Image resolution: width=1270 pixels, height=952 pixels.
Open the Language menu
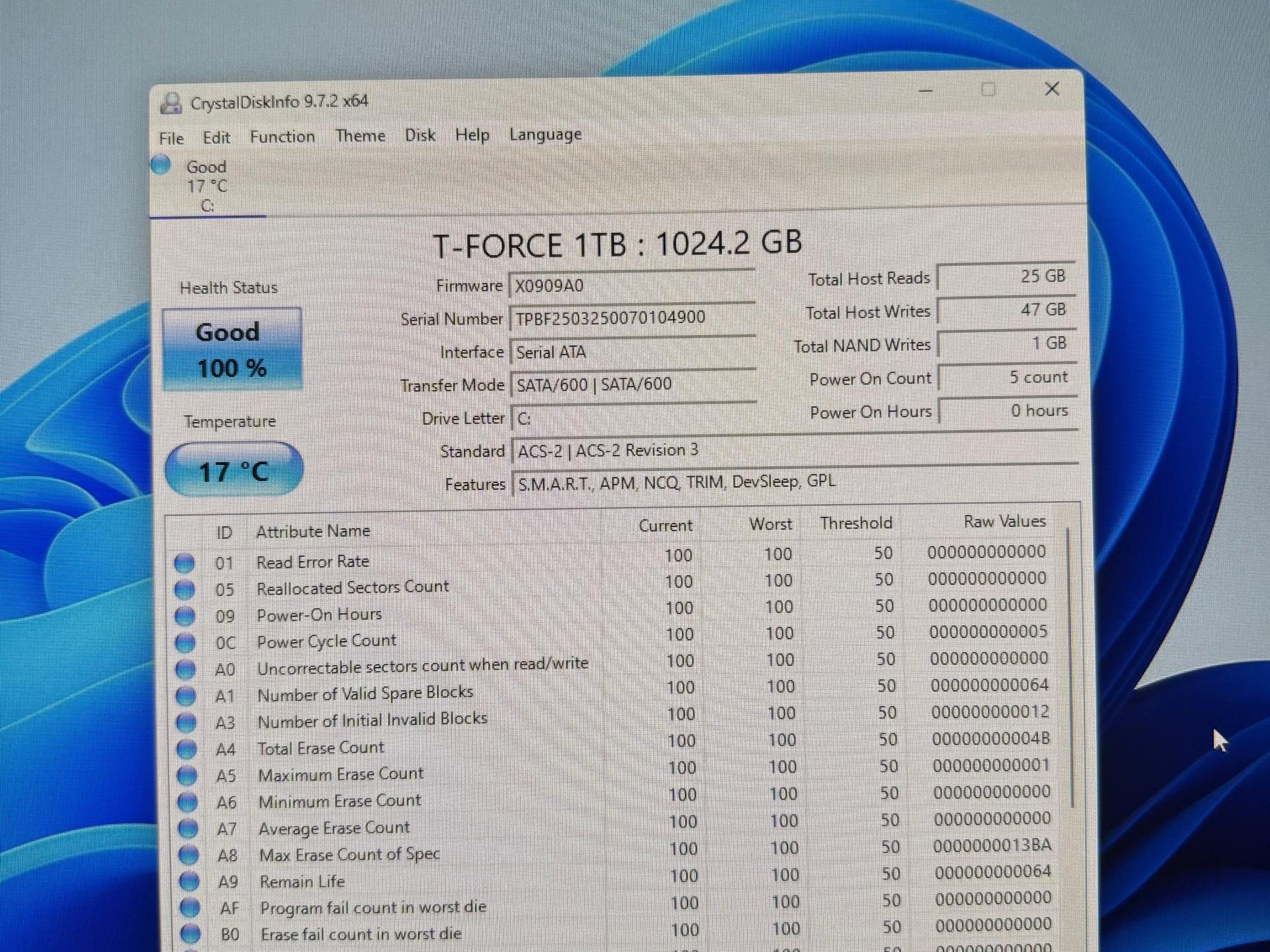pyautogui.click(x=545, y=134)
